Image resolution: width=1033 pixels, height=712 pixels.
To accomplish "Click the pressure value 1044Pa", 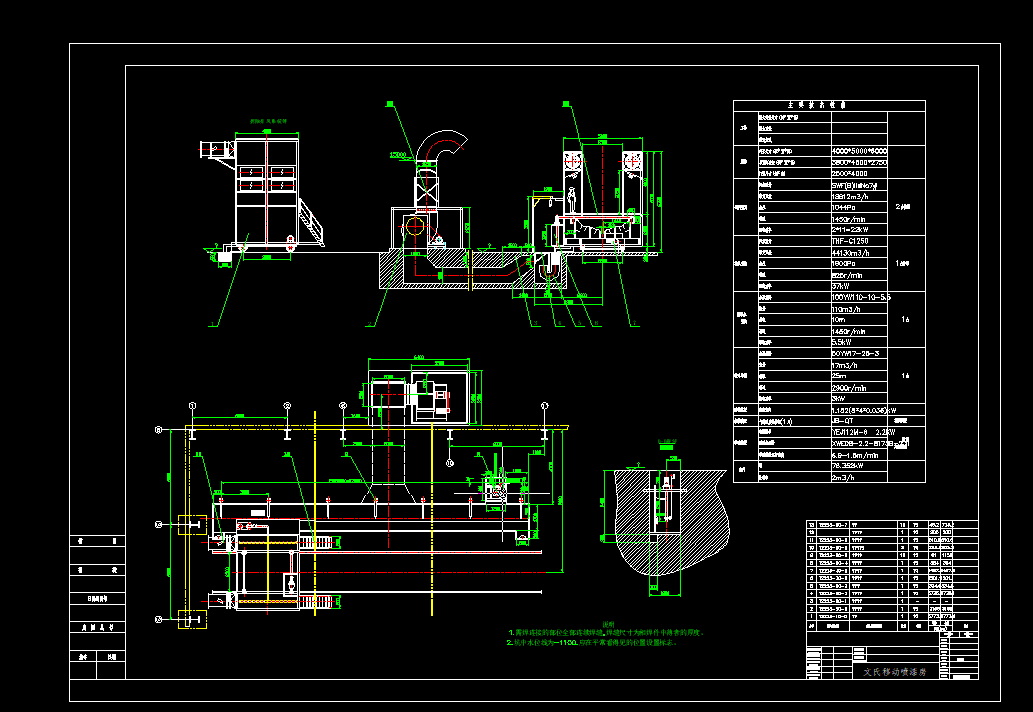I will (845, 207).
